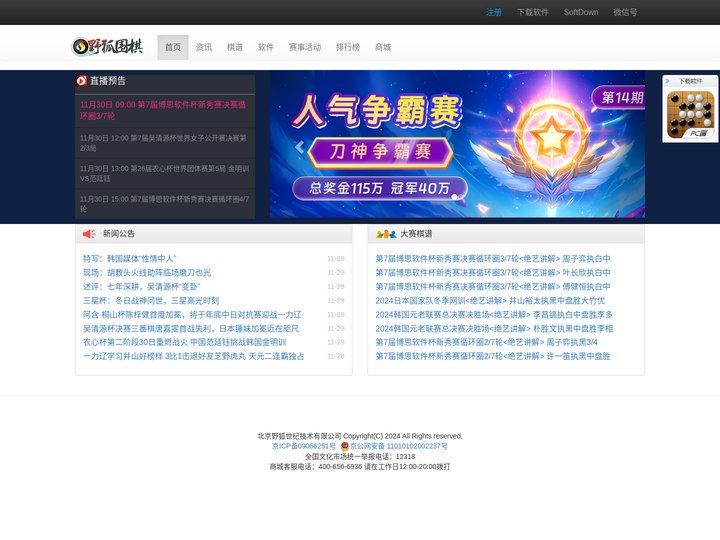Open the 人气争霸赛 banner
Viewport: 720px width, 540px height.
click(457, 144)
